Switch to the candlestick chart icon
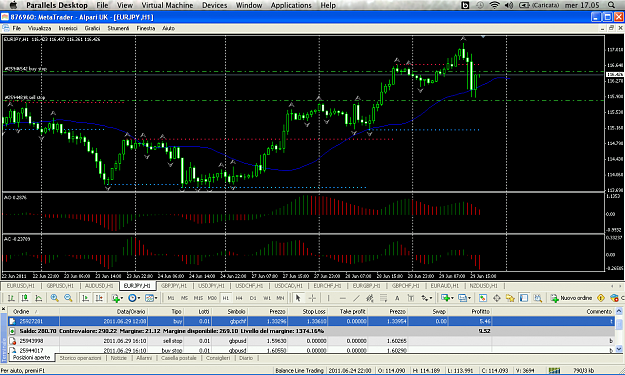This screenshot has width=625, height=375. [25, 298]
